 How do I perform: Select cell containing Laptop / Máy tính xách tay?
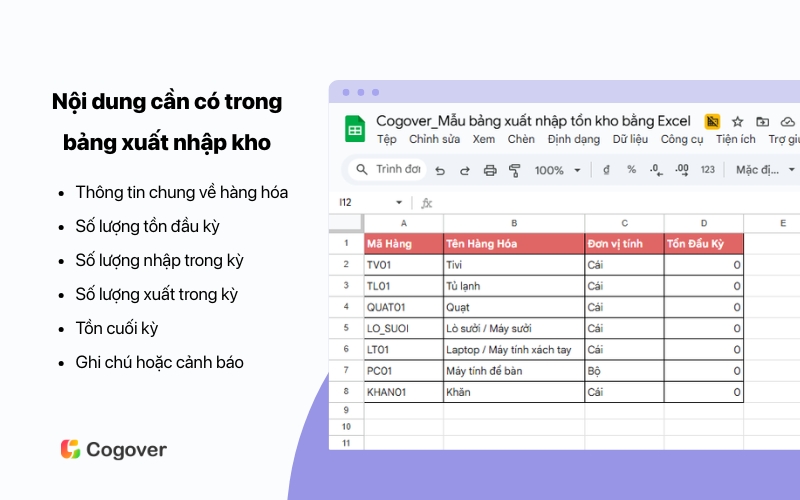pos(513,350)
